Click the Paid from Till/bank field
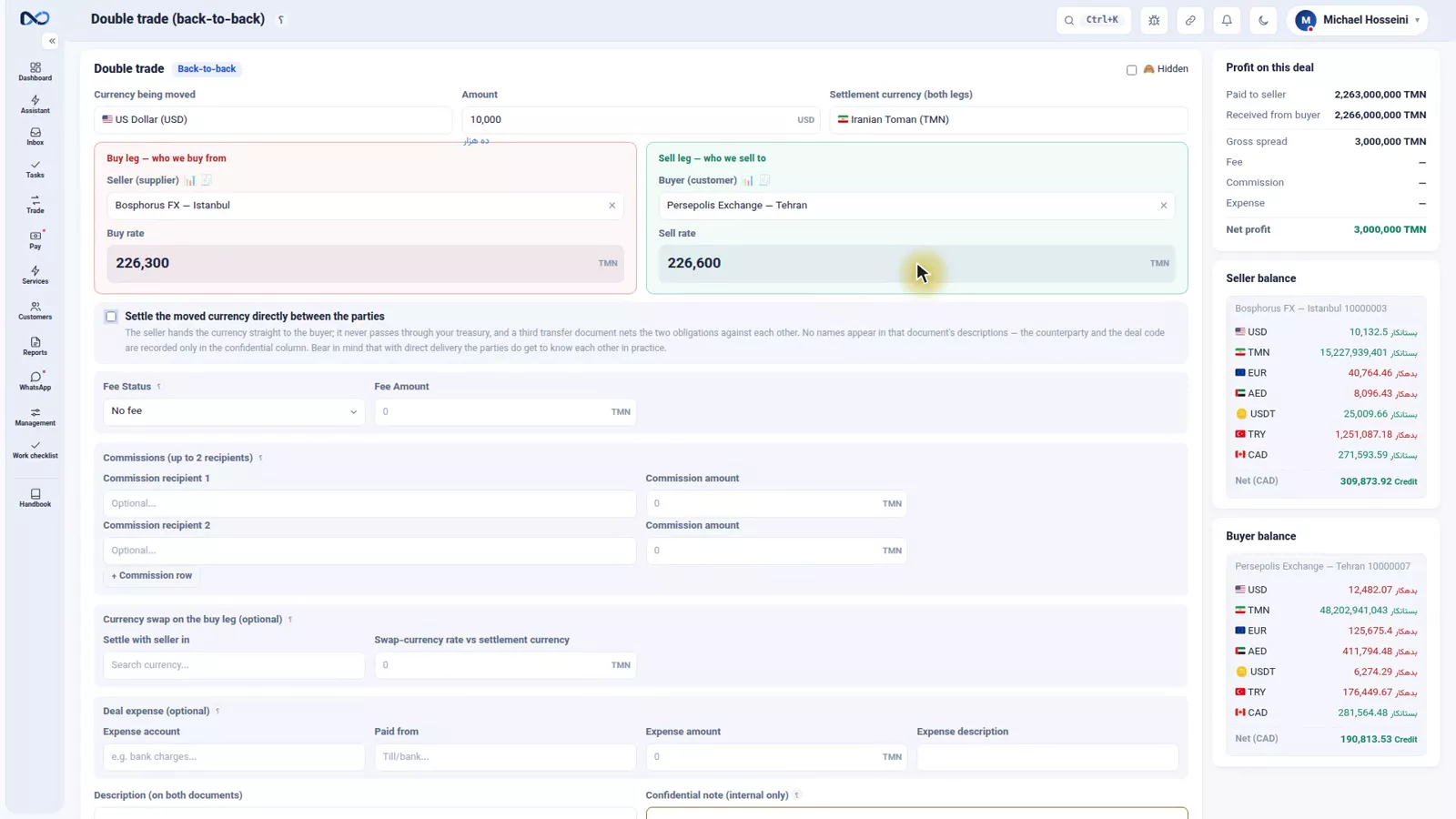 (x=505, y=757)
